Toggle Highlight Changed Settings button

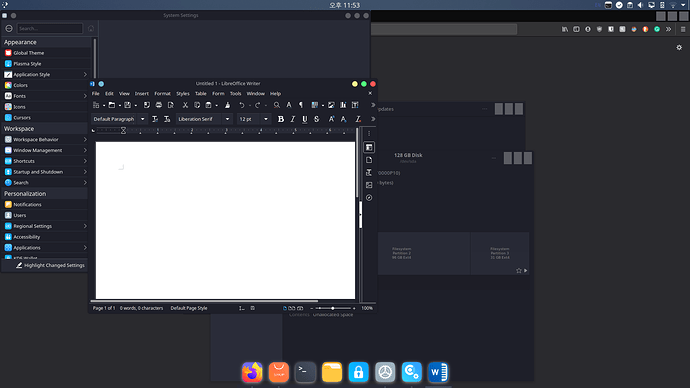pyautogui.click(x=50, y=265)
